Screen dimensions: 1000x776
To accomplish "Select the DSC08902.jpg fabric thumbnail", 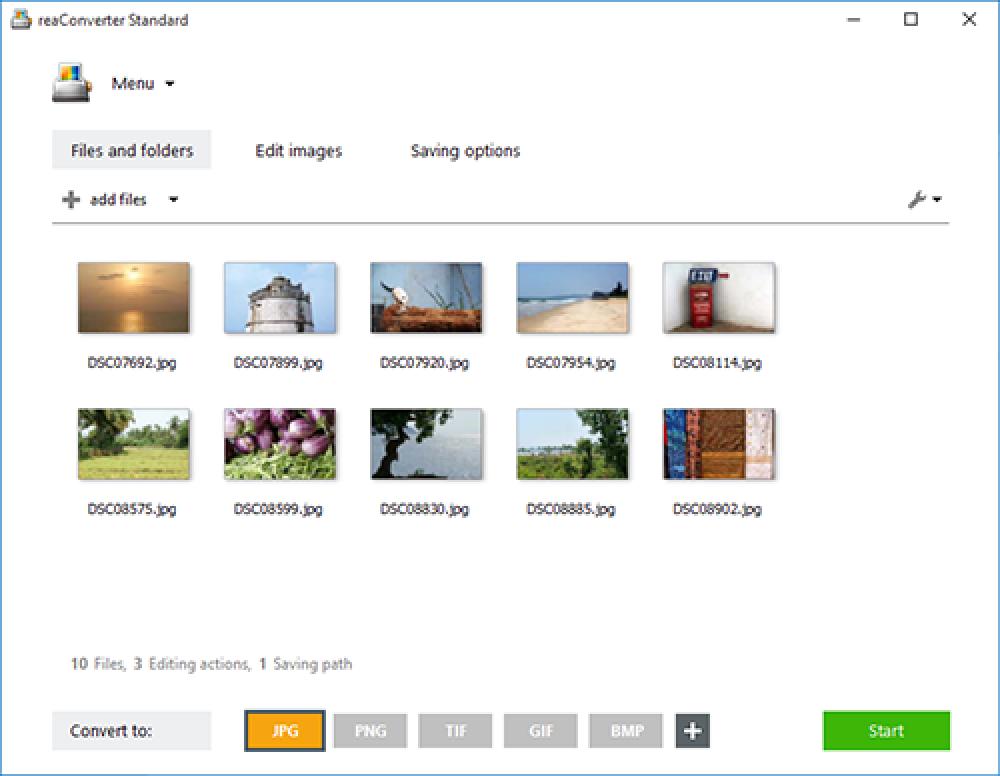I will click(718, 442).
